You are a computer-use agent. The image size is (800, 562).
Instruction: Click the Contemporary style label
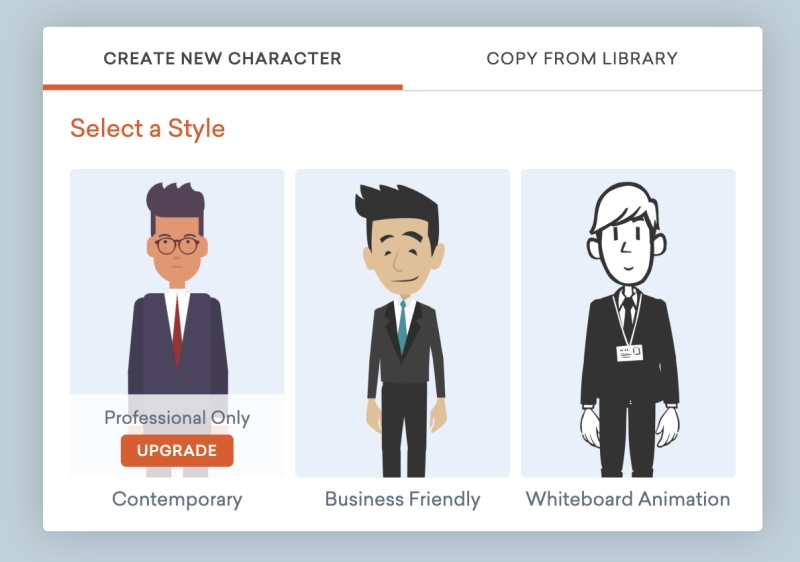[x=177, y=499]
